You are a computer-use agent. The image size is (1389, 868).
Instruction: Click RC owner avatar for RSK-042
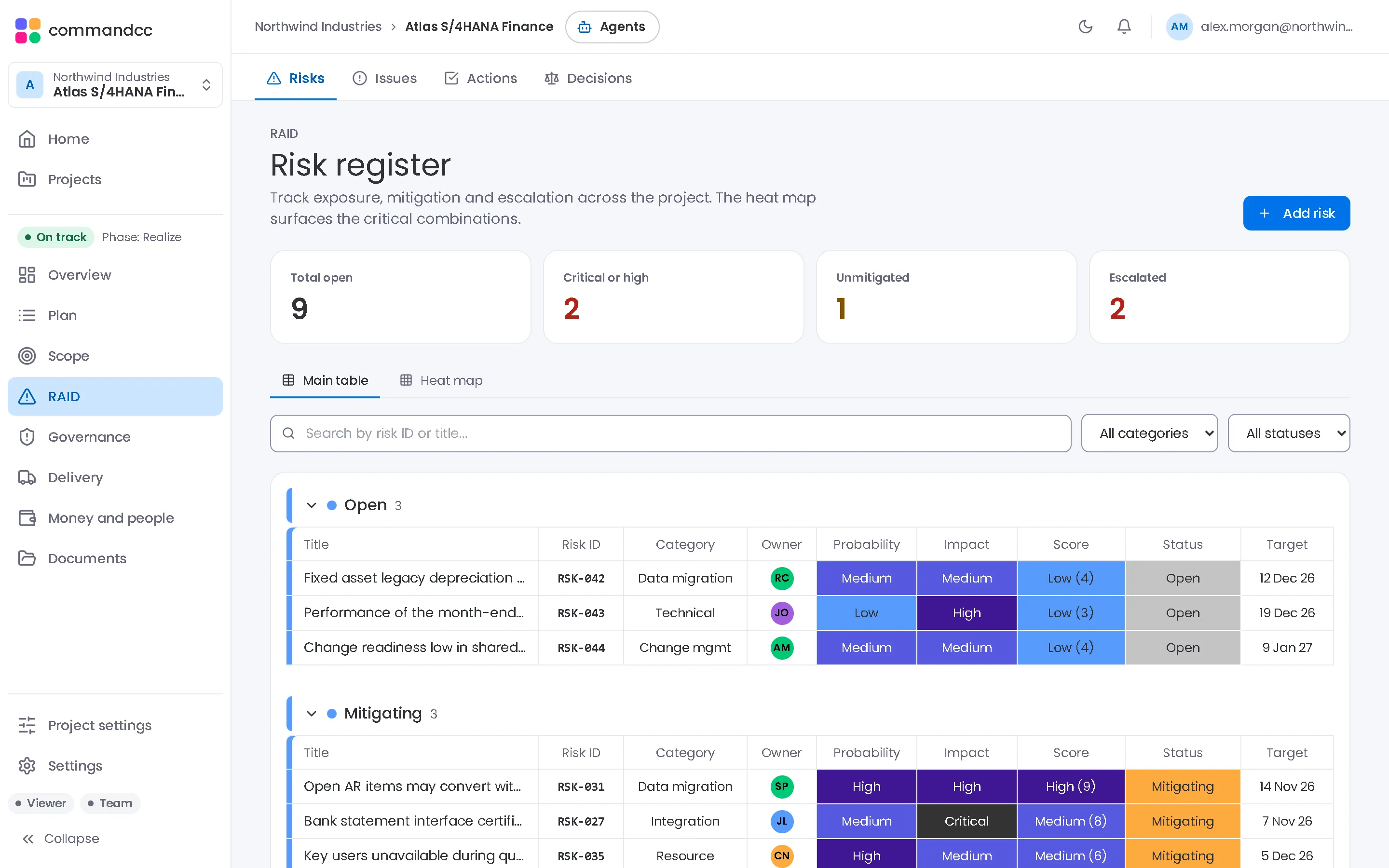point(781,578)
